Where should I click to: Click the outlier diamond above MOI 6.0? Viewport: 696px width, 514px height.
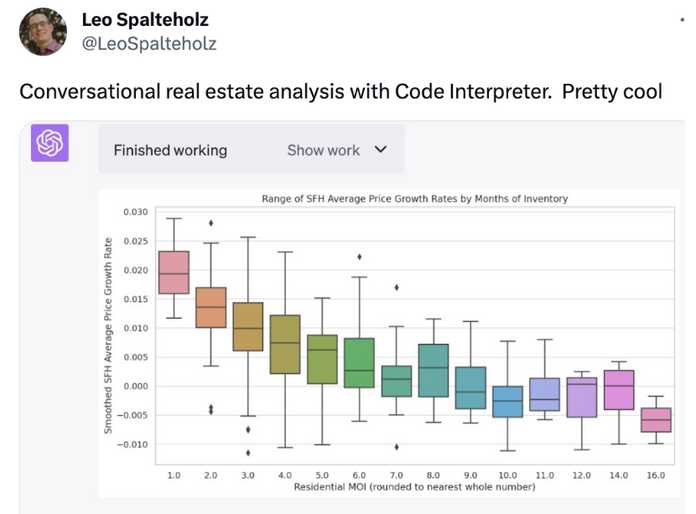360,257
